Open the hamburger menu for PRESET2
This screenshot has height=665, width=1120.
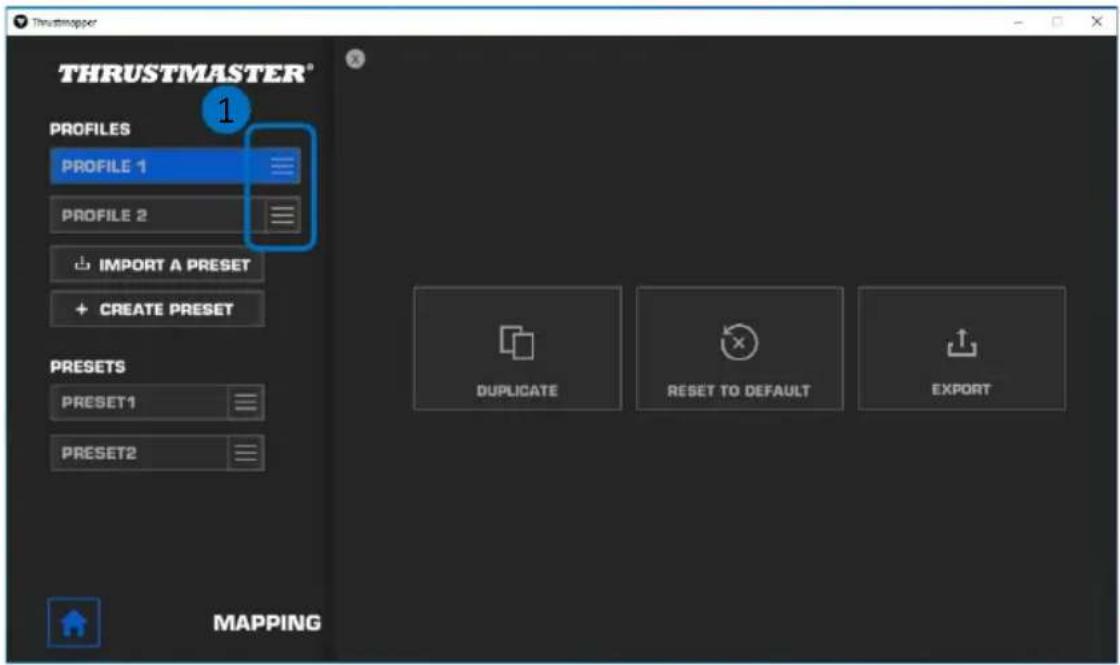[x=246, y=452]
